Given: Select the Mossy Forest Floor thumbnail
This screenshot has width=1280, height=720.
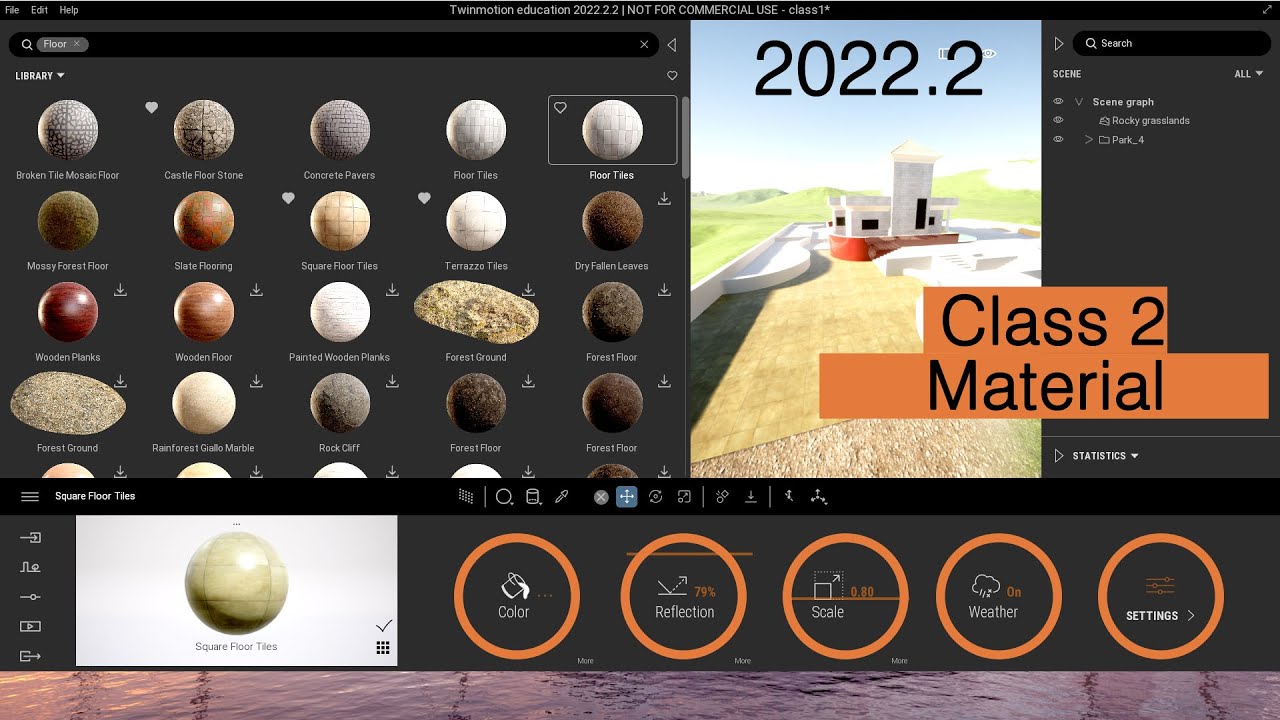Looking at the screenshot, I should click(x=68, y=221).
